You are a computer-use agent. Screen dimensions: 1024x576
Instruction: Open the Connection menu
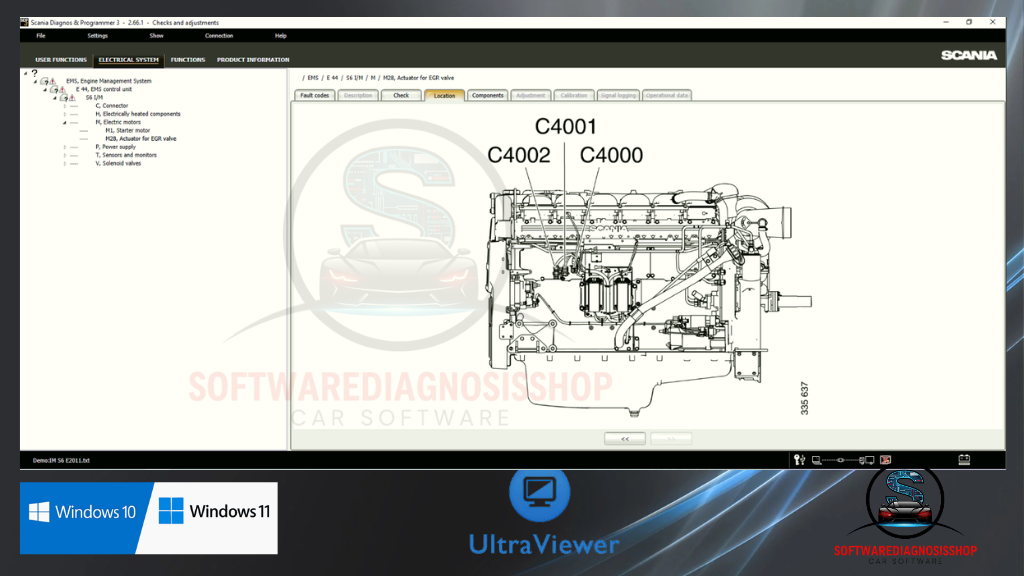tap(219, 36)
